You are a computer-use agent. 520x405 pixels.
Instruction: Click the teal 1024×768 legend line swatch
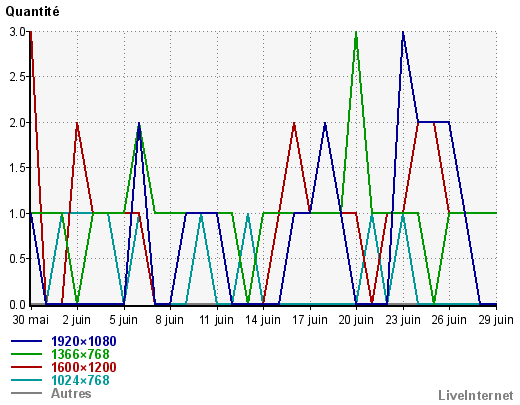tap(26, 380)
